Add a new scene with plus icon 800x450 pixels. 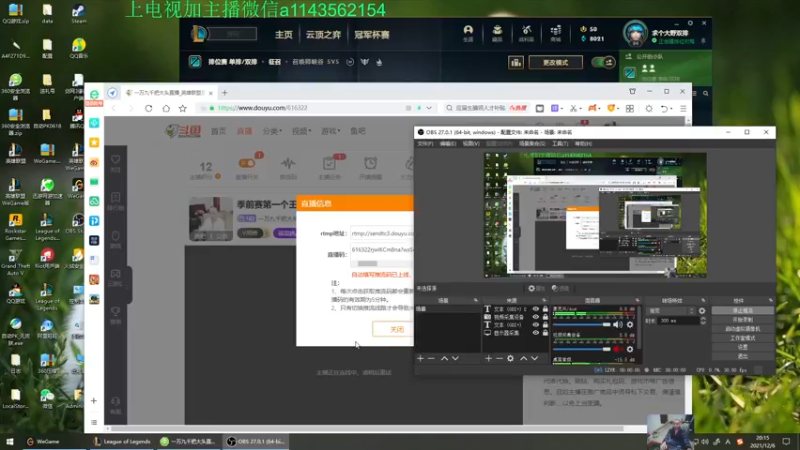(420, 359)
